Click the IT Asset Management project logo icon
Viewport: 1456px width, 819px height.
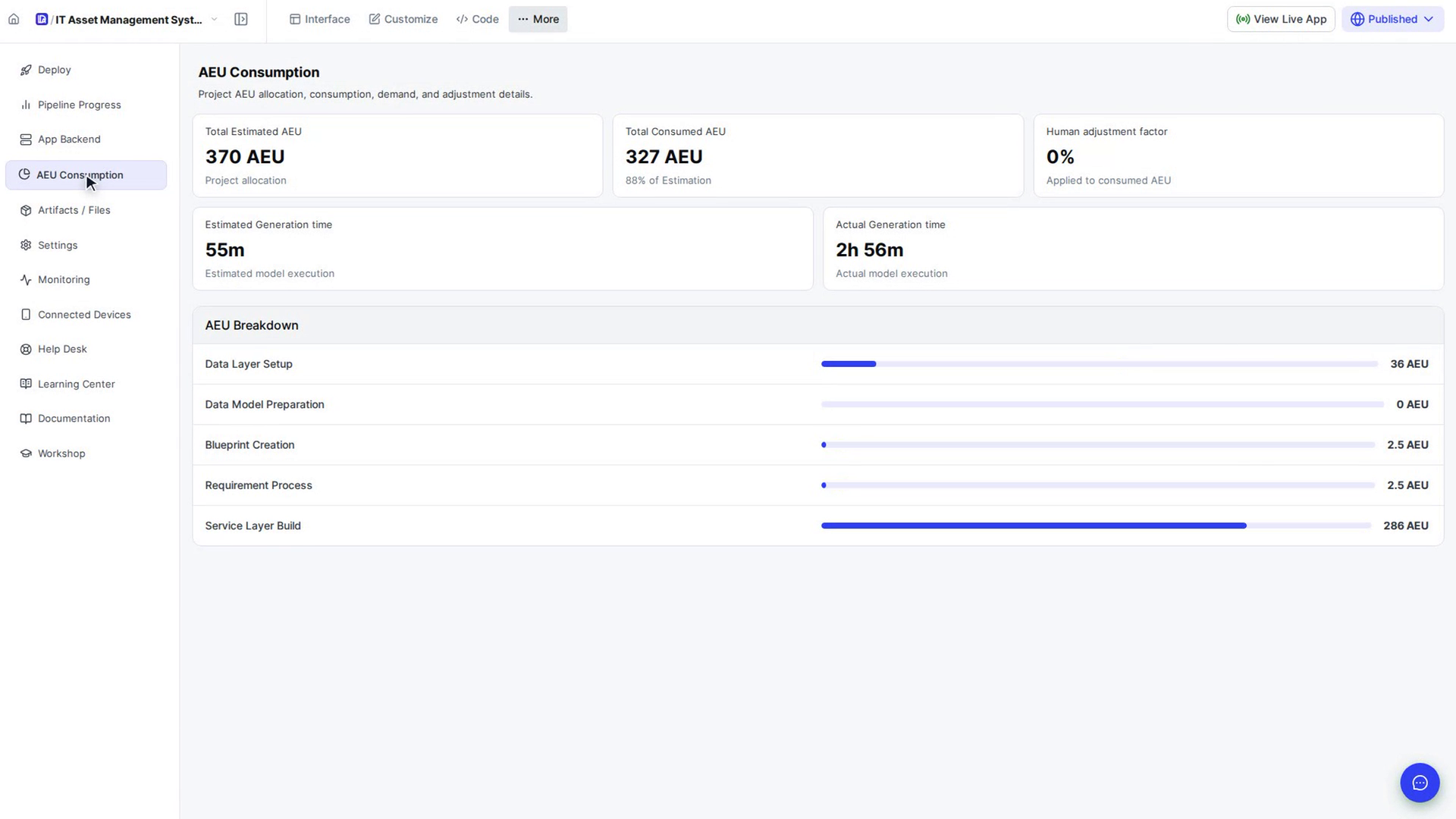pos(42,19)
